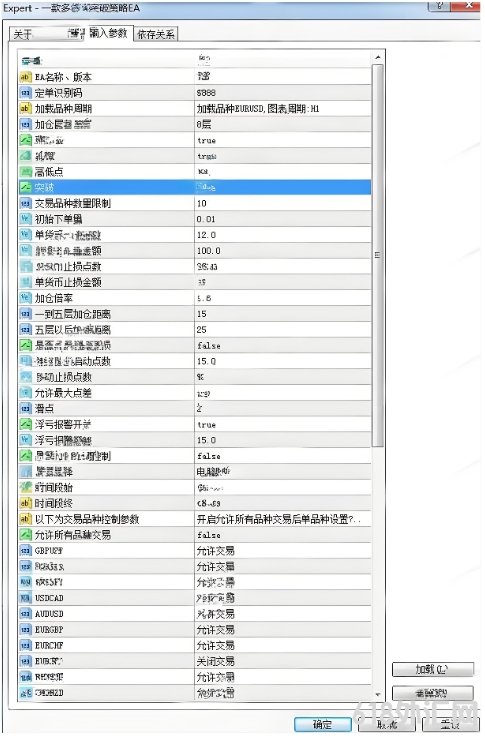485x738 pixels.
Task: Click the icon beside 加仓倍率 parameter
Action: (x=25, y=298)
